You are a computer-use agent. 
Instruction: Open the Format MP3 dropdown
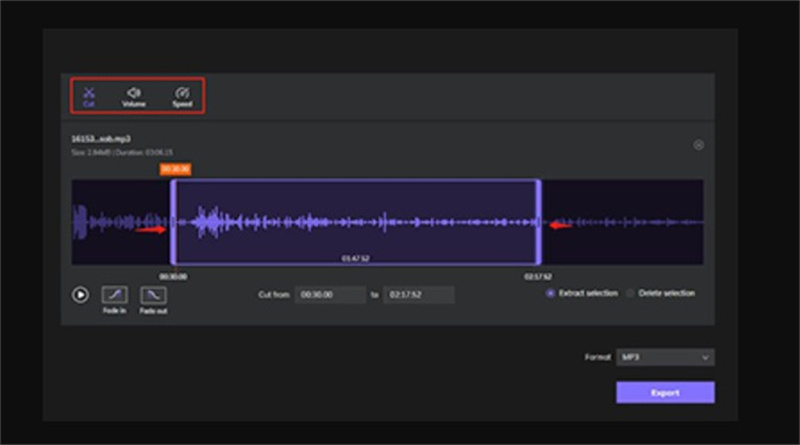tap(664, 357)
